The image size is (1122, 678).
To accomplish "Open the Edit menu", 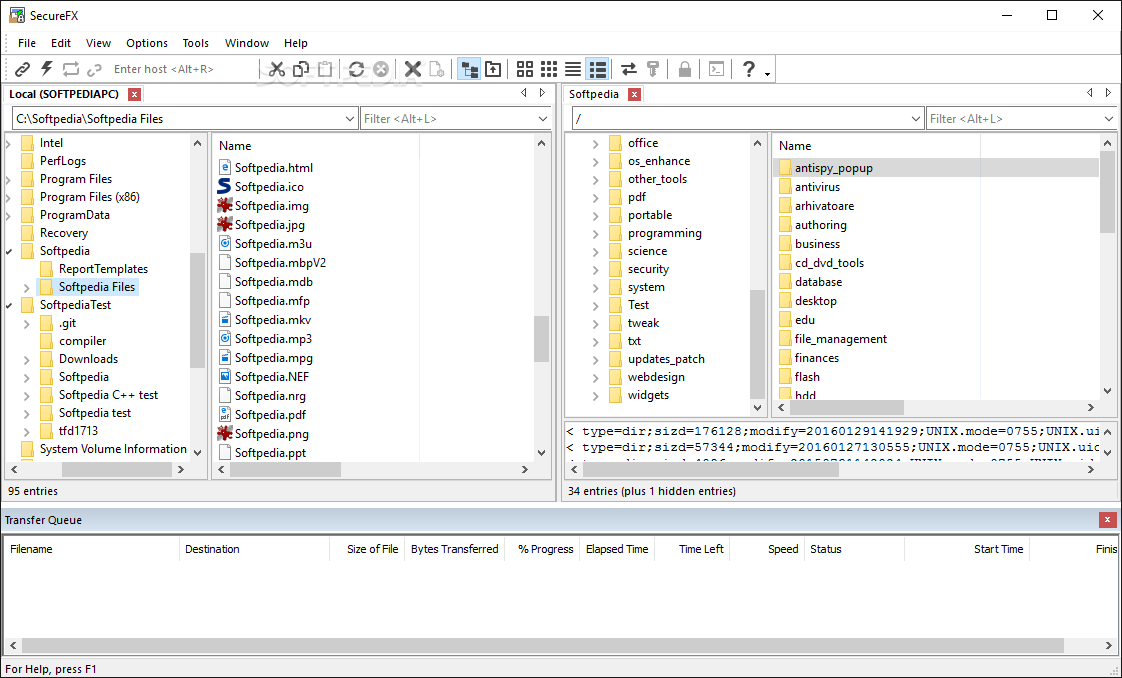I will tap(61, 43).
